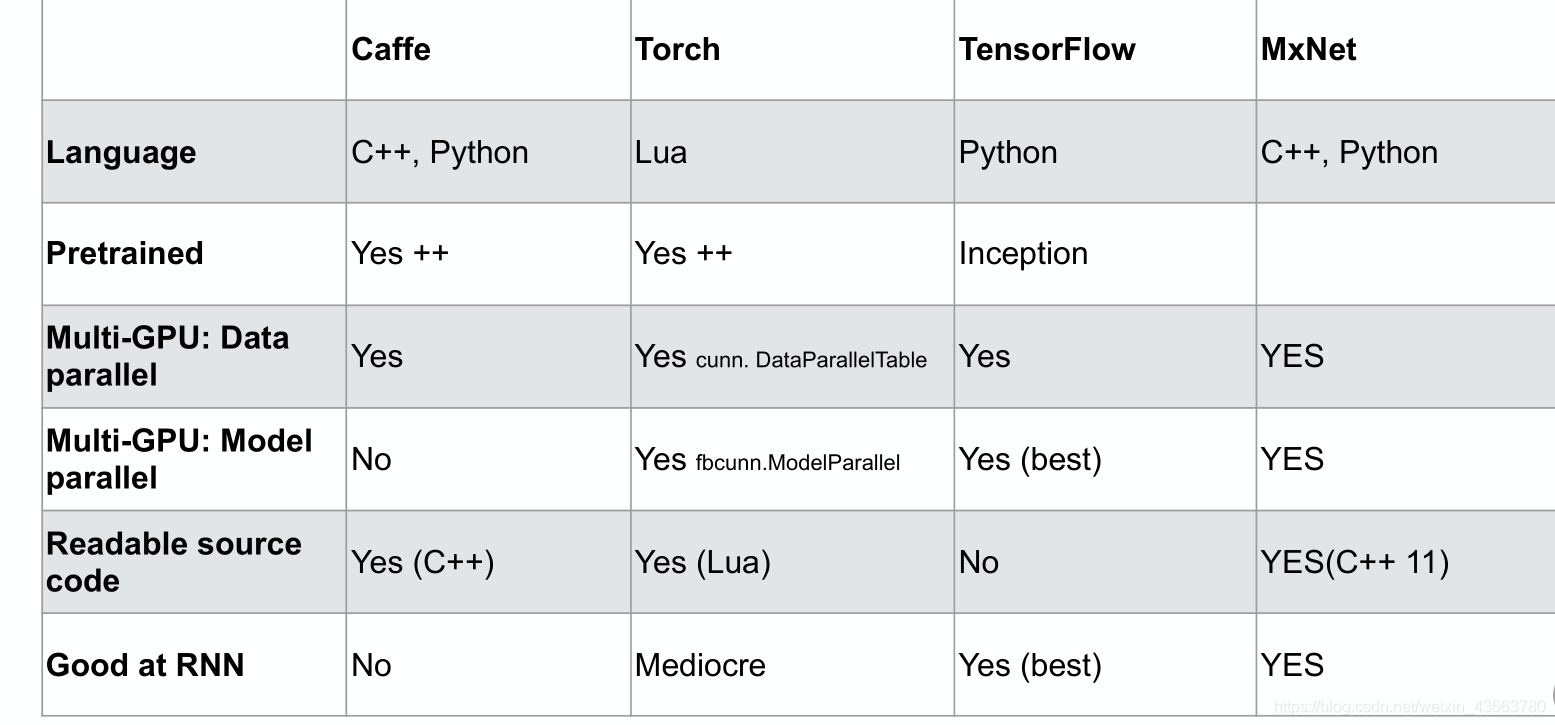Click the Caffe column header
This screenshot has width=1555, height=725.
pos(391,49)
